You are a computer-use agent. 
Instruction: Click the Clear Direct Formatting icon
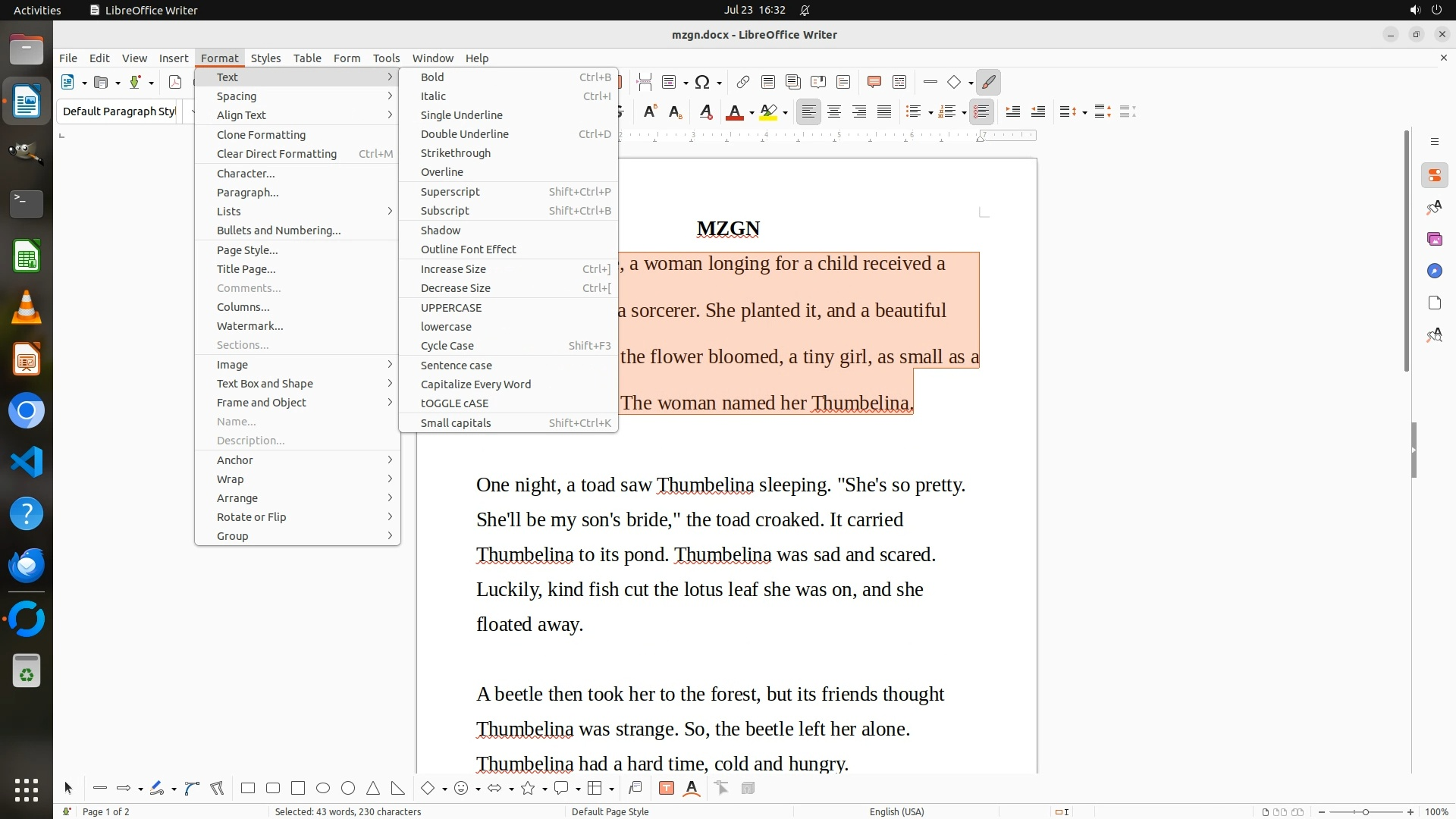coord(706,112)
